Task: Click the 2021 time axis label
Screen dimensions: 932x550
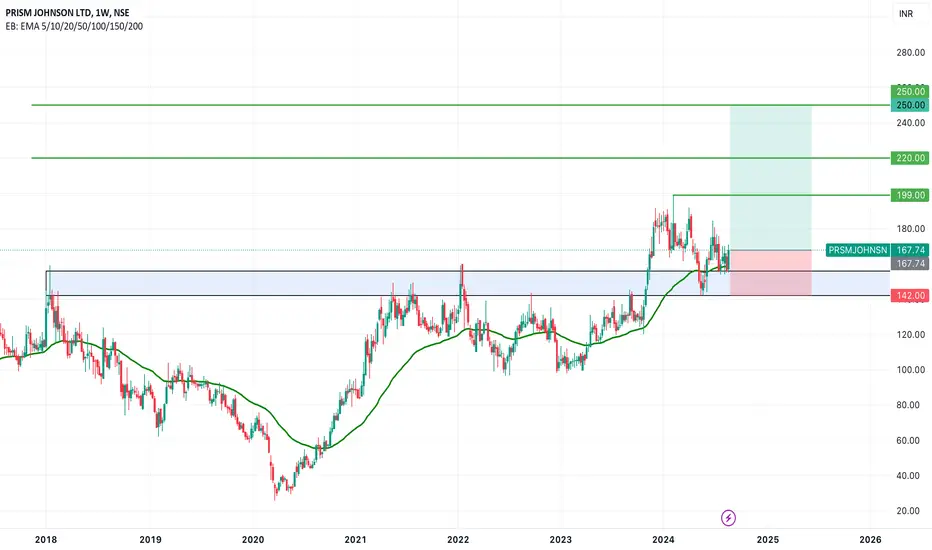Action: [355, 540]
